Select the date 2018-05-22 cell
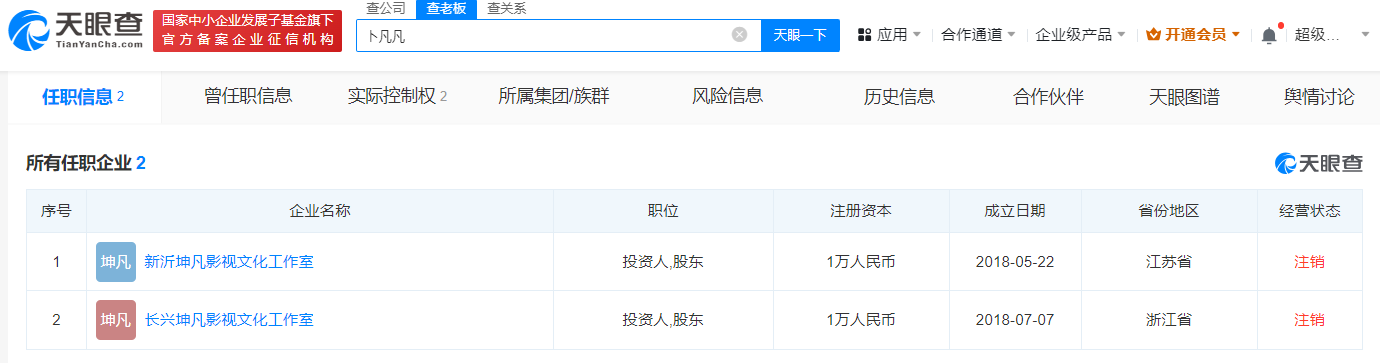The height and width of the screenshot is (363, 1380). click(1015, 262)
